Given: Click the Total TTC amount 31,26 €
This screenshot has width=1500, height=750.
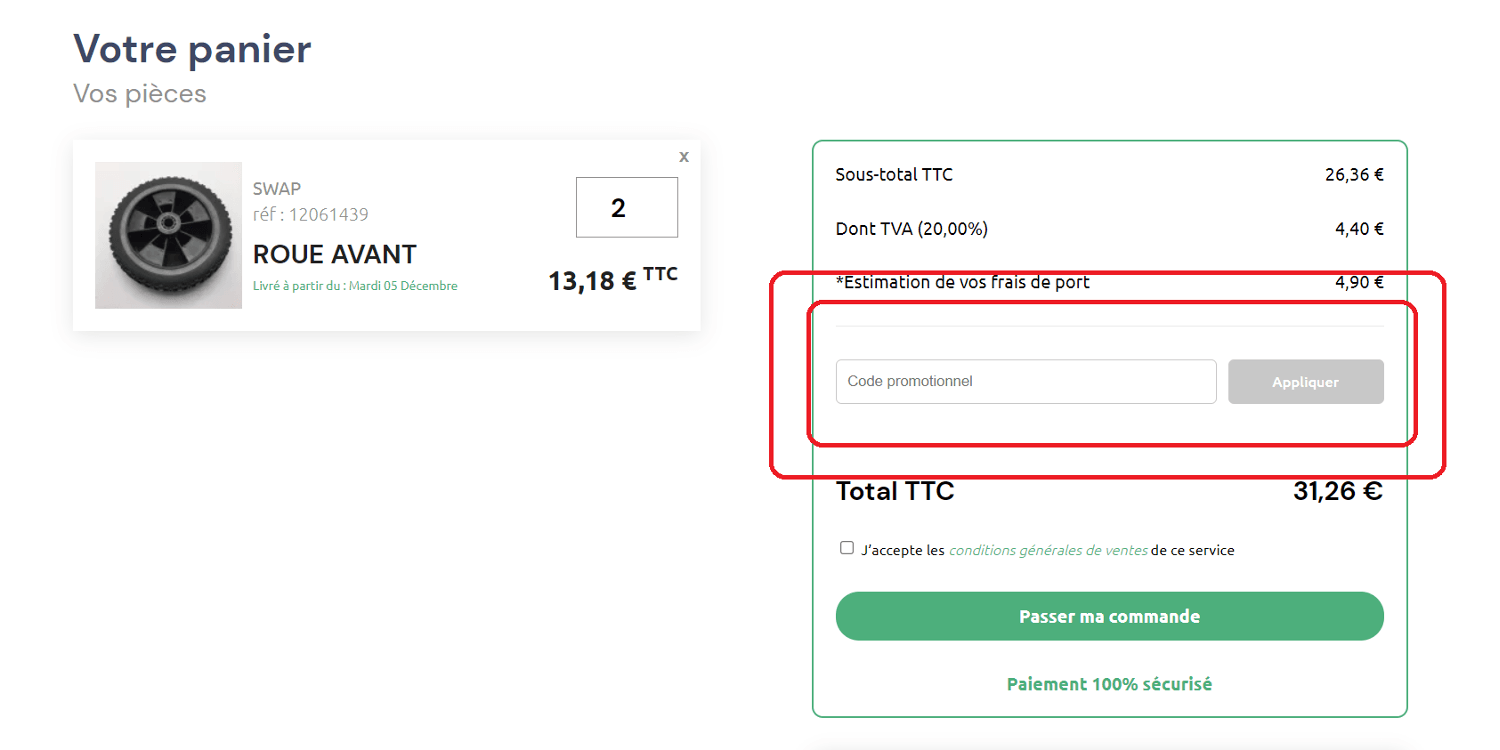Looking at the screenshot, I should [1337, 491].
